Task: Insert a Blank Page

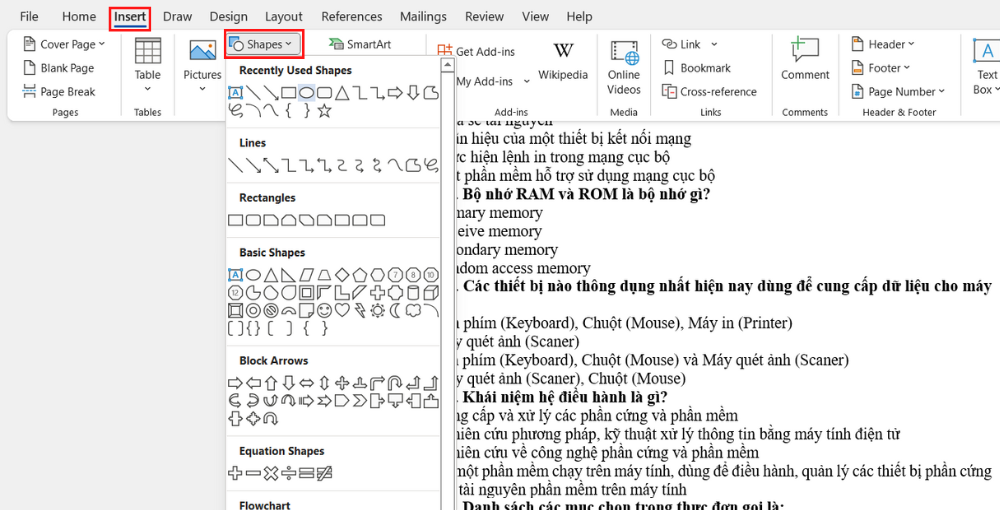Action: tap(59, 68)
